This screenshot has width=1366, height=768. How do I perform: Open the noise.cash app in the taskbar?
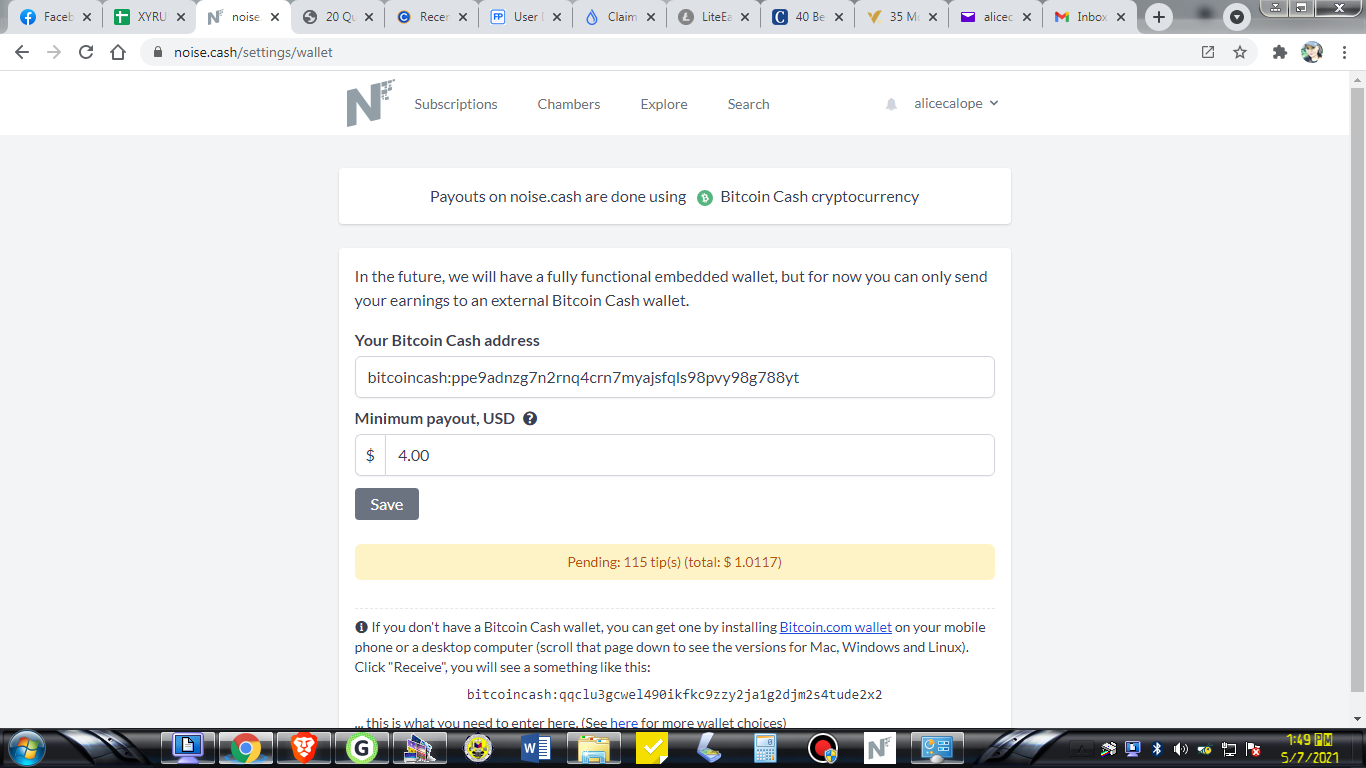click(880, 748)
